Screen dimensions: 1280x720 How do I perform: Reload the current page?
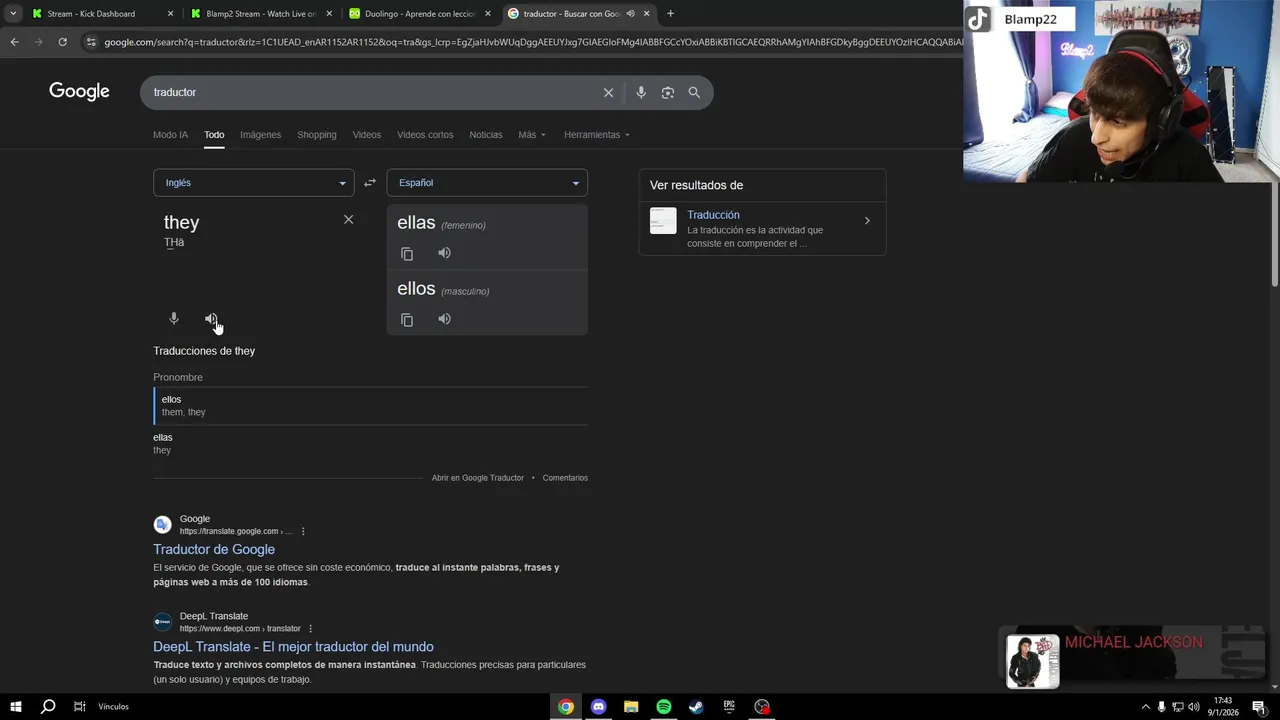pyautogui.click(x=62, y=42)
